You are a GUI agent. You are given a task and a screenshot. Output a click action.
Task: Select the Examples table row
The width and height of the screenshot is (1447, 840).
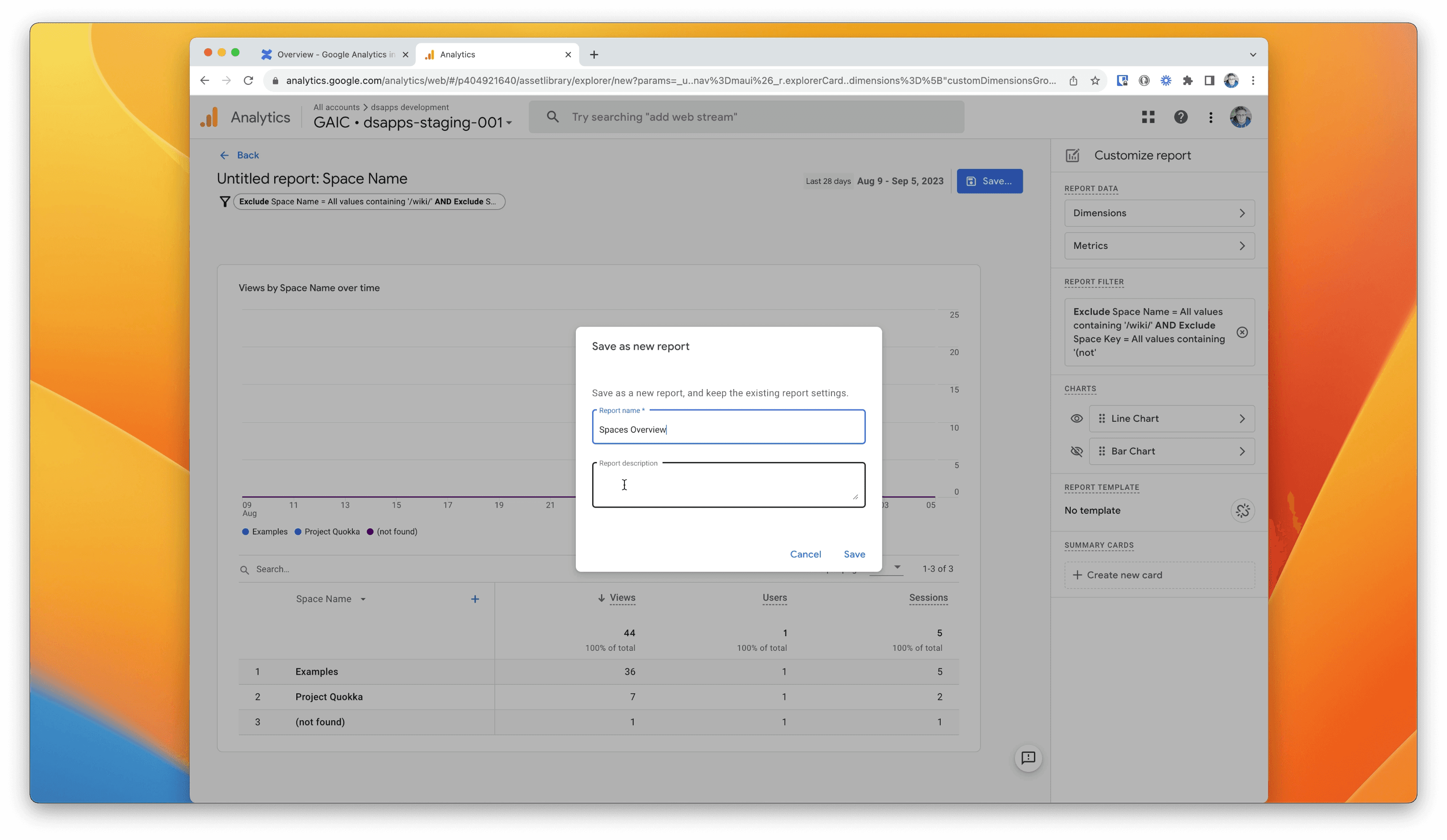pyautogui.click(x=598, y=672)
